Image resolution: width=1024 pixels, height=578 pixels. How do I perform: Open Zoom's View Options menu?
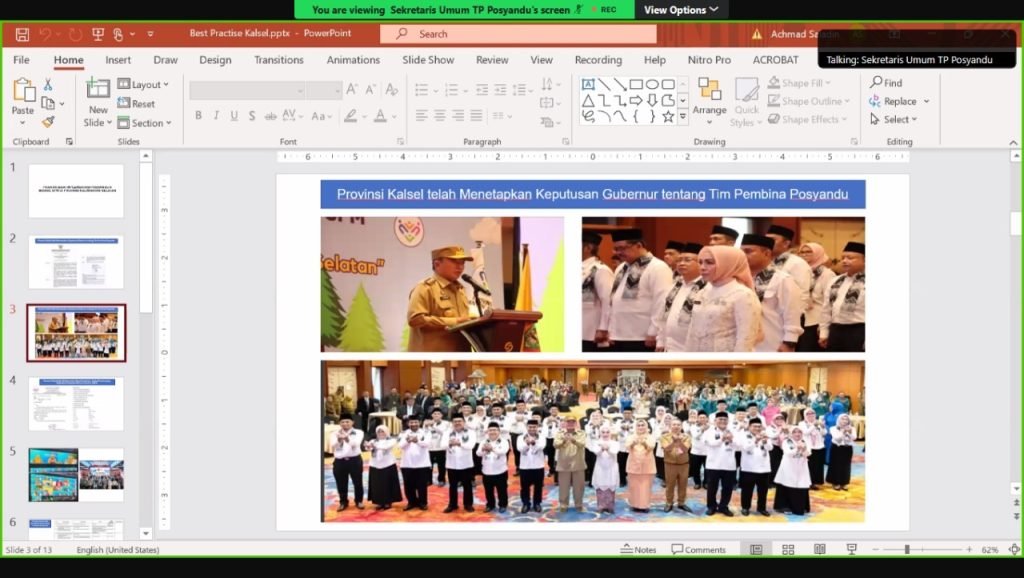coord(681,10)
